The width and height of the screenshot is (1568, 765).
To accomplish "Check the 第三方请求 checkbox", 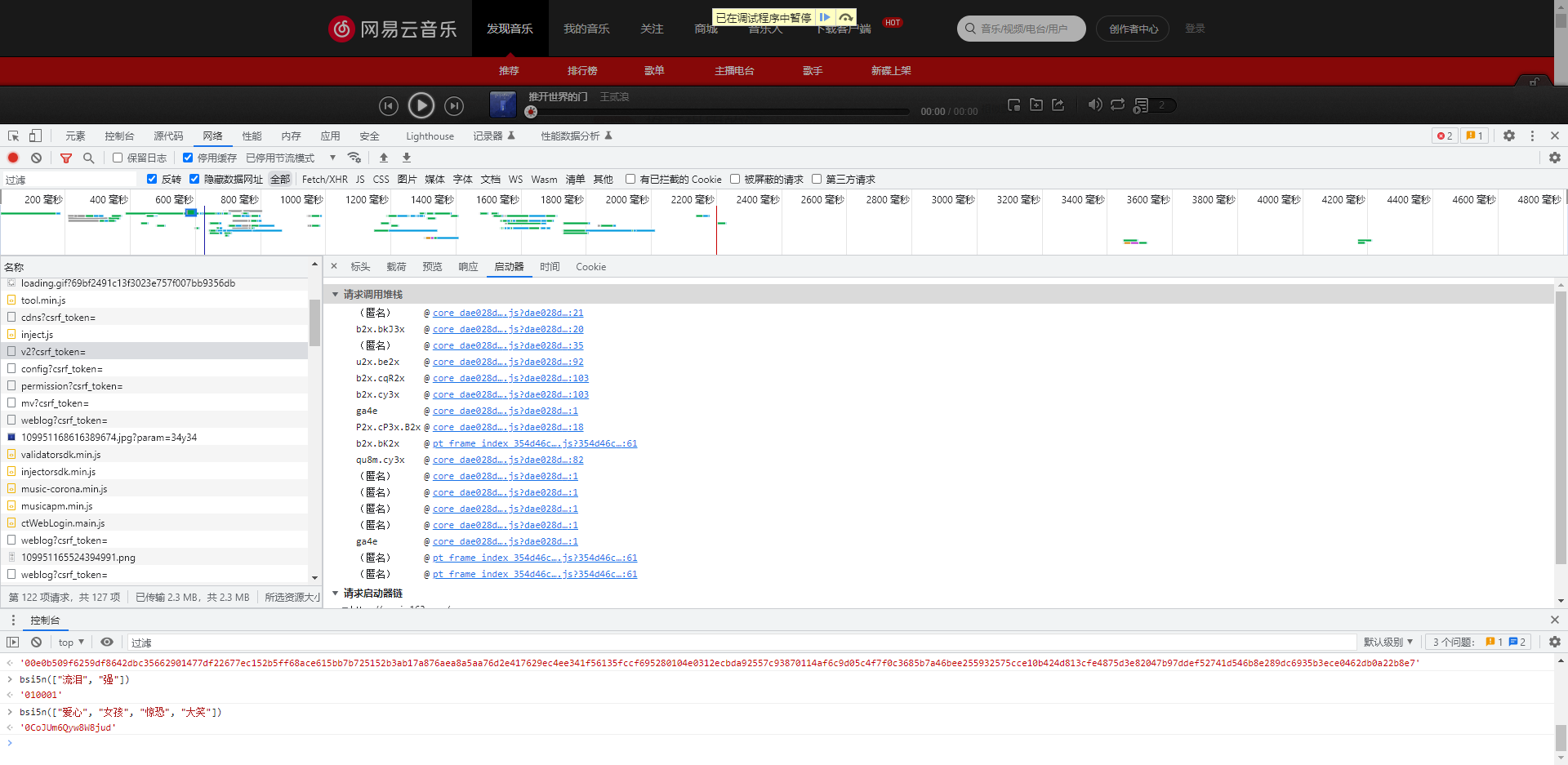I will (x=817, y=179).
